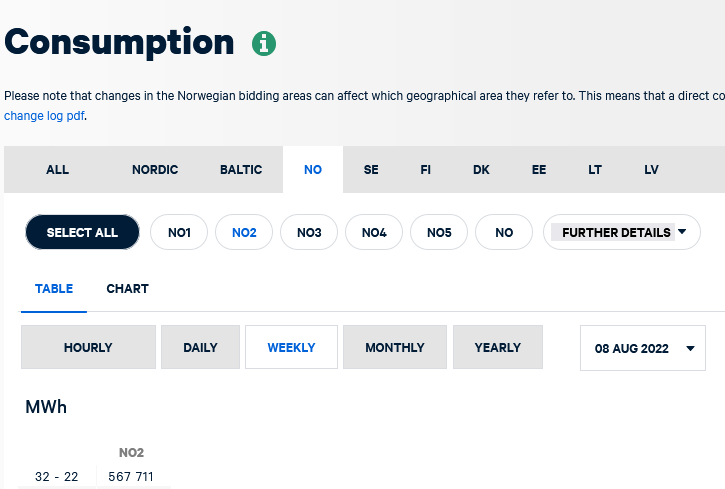Toggle the NO2 bidding area off
The width and height of the screenshot is (725, 489).
(244, 232)
